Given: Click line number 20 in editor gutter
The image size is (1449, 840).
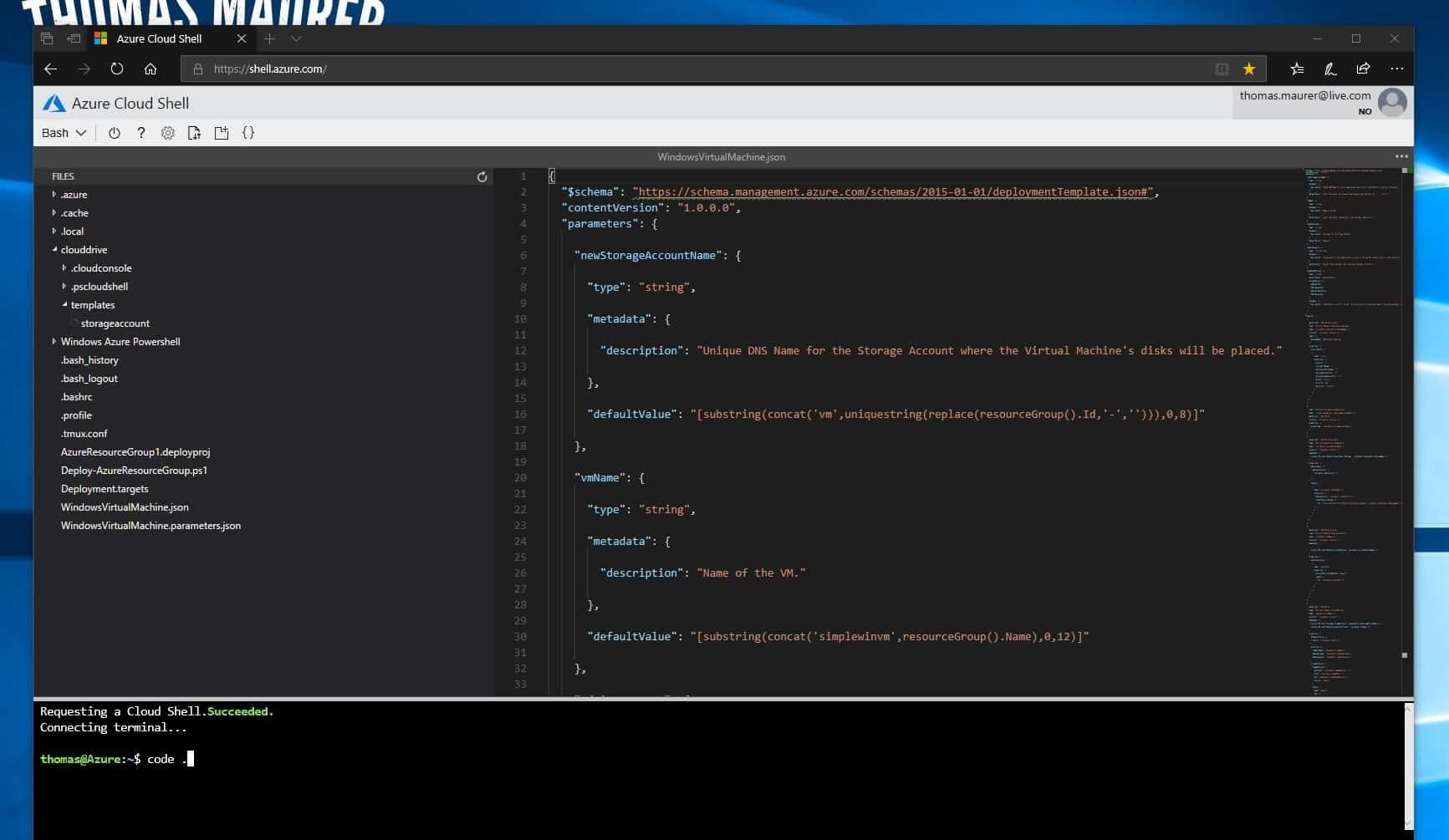Looking at the screenshot, I should (x=521, y=478).
